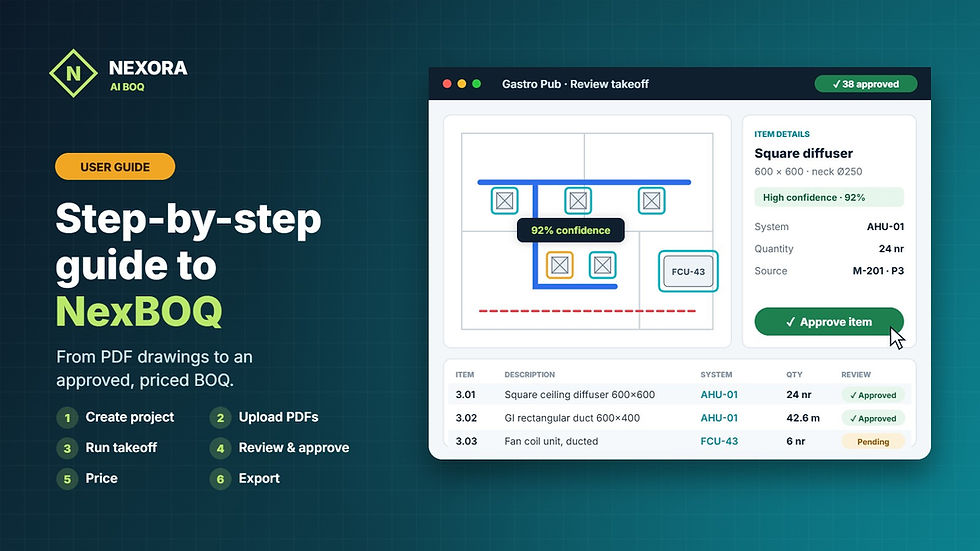
Task: Click step 4 Review & approve
Action: pyautogui.click(x=279, y=447)
